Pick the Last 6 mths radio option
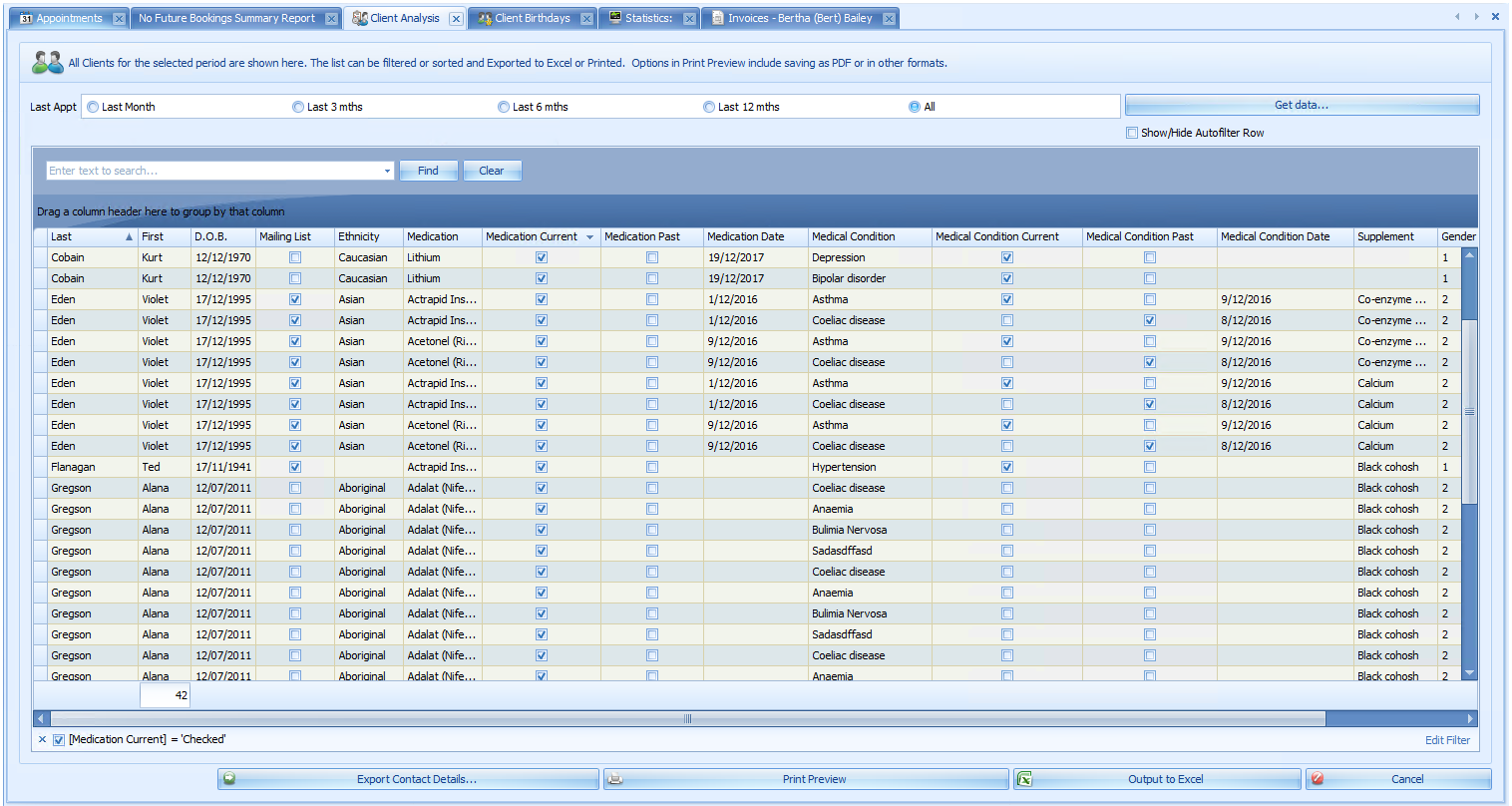The height and width of the screenshot is (806, 1512). click(x=504, y=107)
